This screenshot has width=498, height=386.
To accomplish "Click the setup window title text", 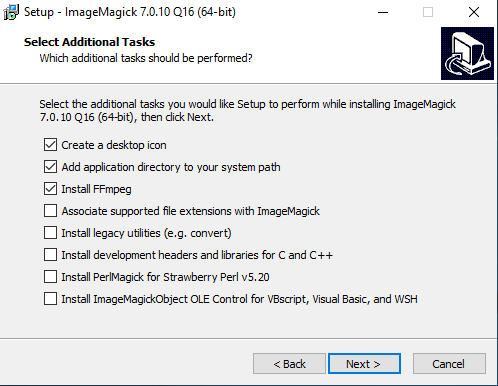I will pos(130,12).
